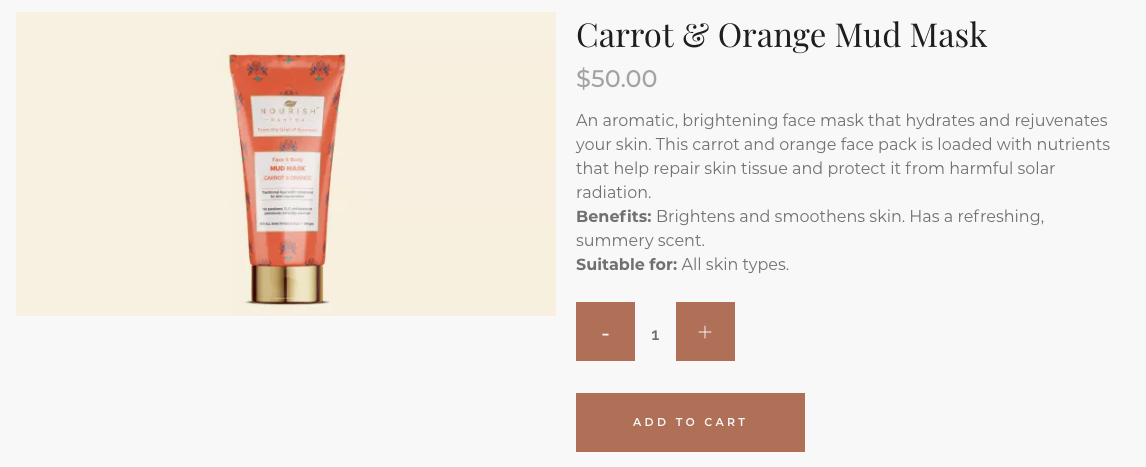1146x467 pixels.
Task: Click the gold cap of the tube
Action: click(x=286, y=284)
